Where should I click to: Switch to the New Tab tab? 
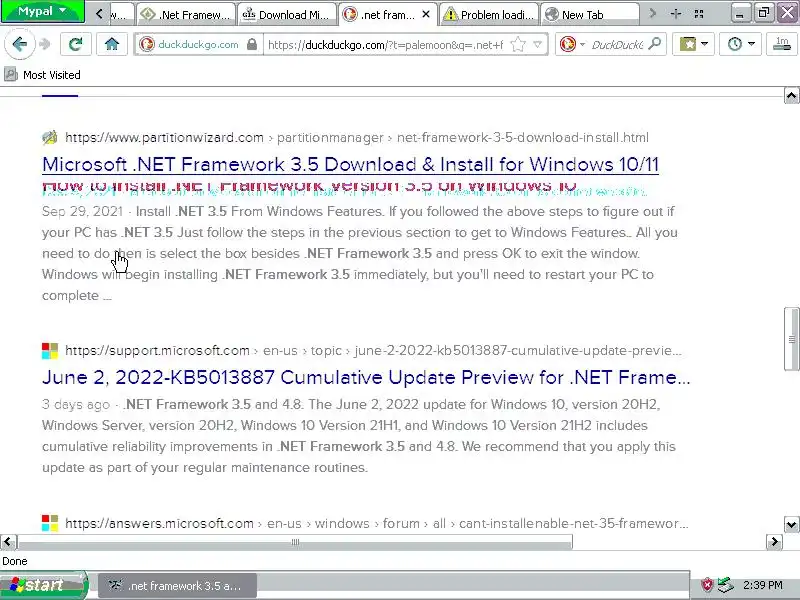590,14
